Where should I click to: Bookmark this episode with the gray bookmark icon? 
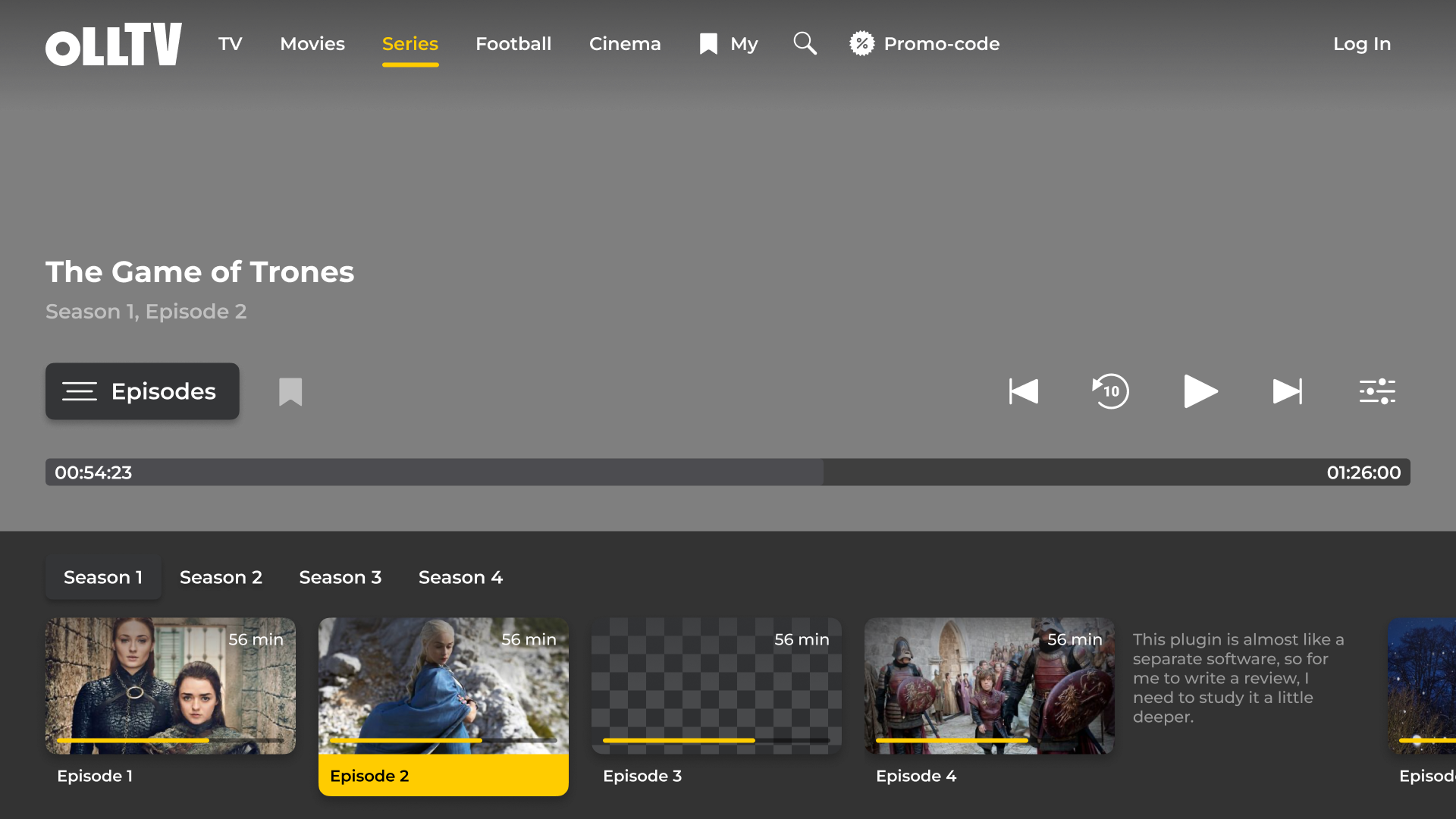pos(290,391)
